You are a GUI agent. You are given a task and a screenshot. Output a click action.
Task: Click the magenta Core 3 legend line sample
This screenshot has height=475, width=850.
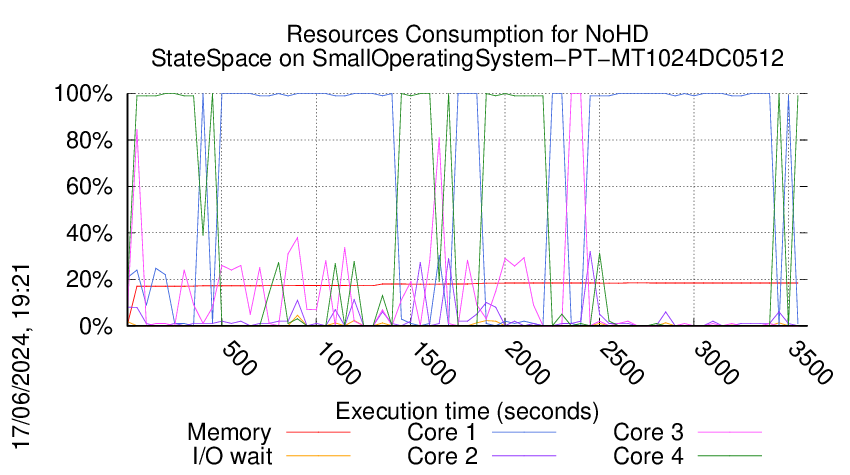tap(730, 432)
